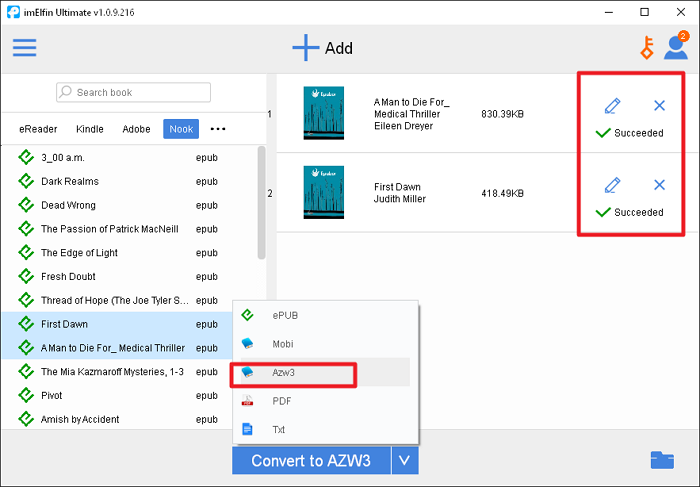Click Judith Miller author text

pyautogui.click(x=400, y=199)
